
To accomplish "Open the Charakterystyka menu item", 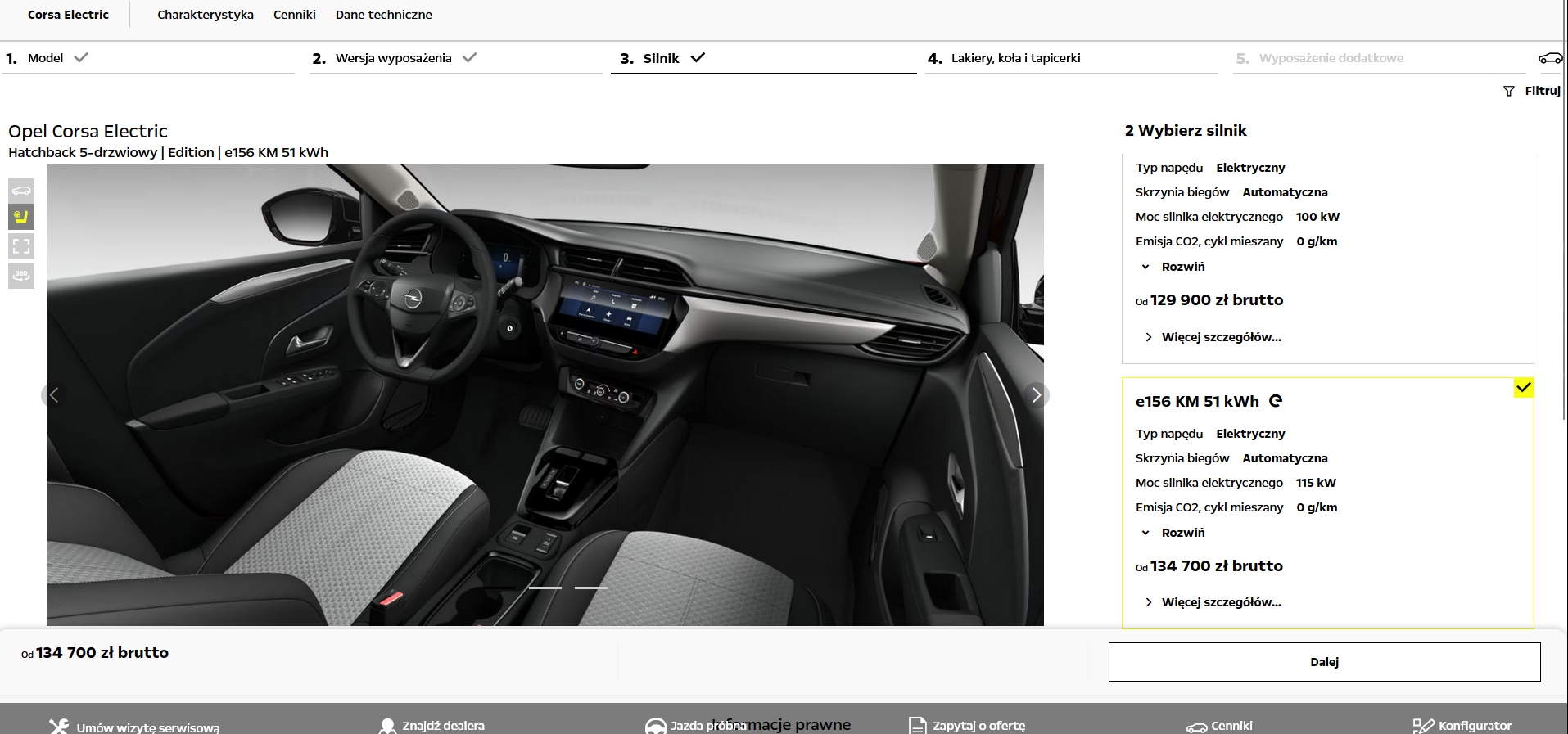I will click(206, 15).
